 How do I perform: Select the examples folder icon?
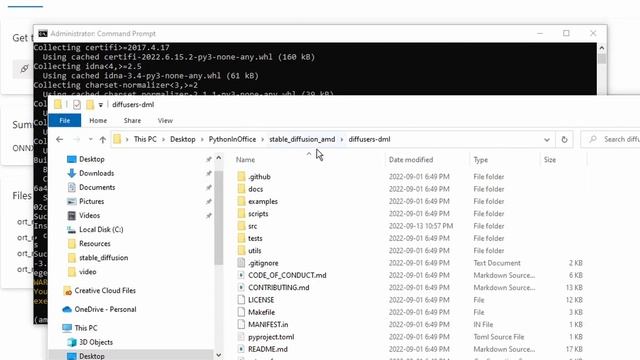[241, 201]
